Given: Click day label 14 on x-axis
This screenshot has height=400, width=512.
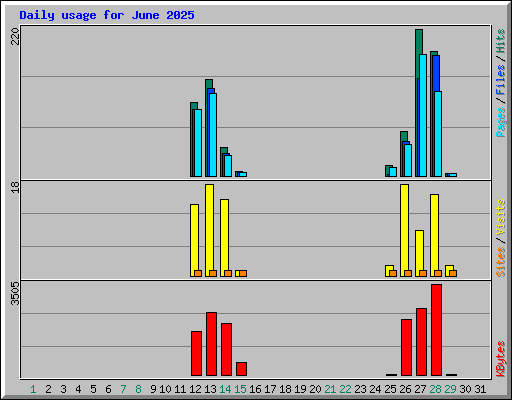Looking at the screenshot, I should coord(225,389).
